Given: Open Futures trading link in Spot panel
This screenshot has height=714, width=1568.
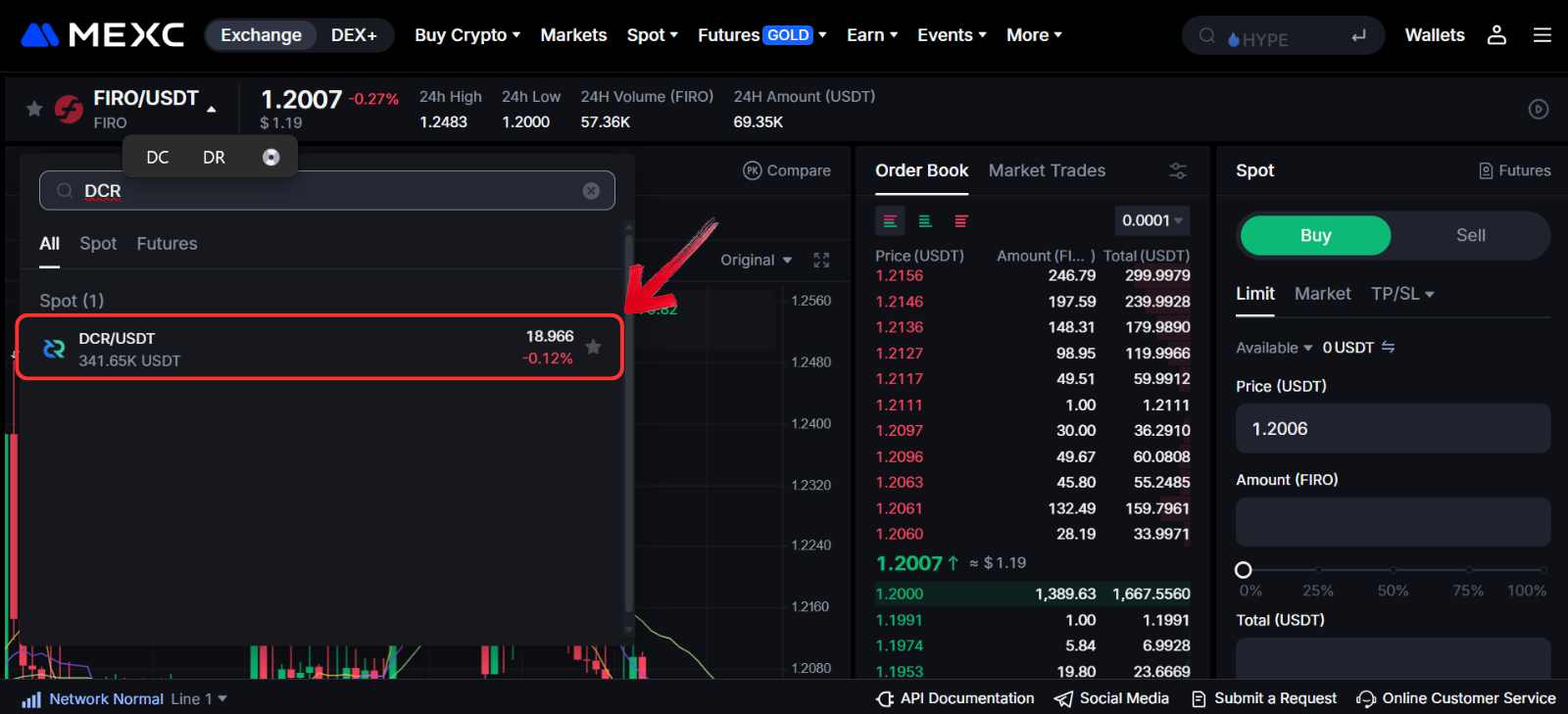Looking at the screenshot, I should point(1515,170).
